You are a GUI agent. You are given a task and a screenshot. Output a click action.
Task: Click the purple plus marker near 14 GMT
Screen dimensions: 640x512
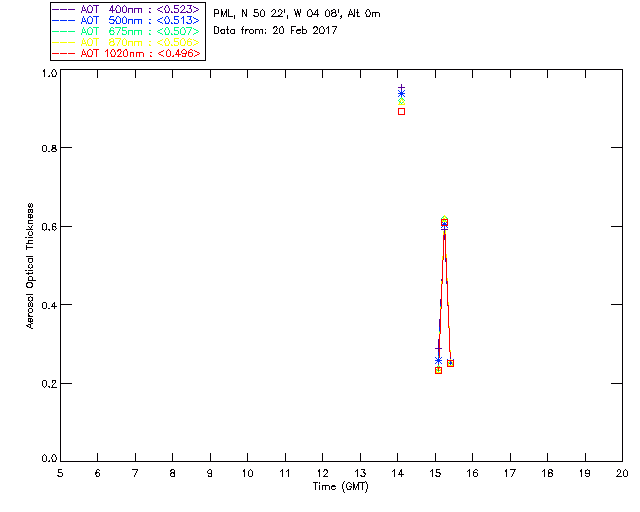coord(401,88)
